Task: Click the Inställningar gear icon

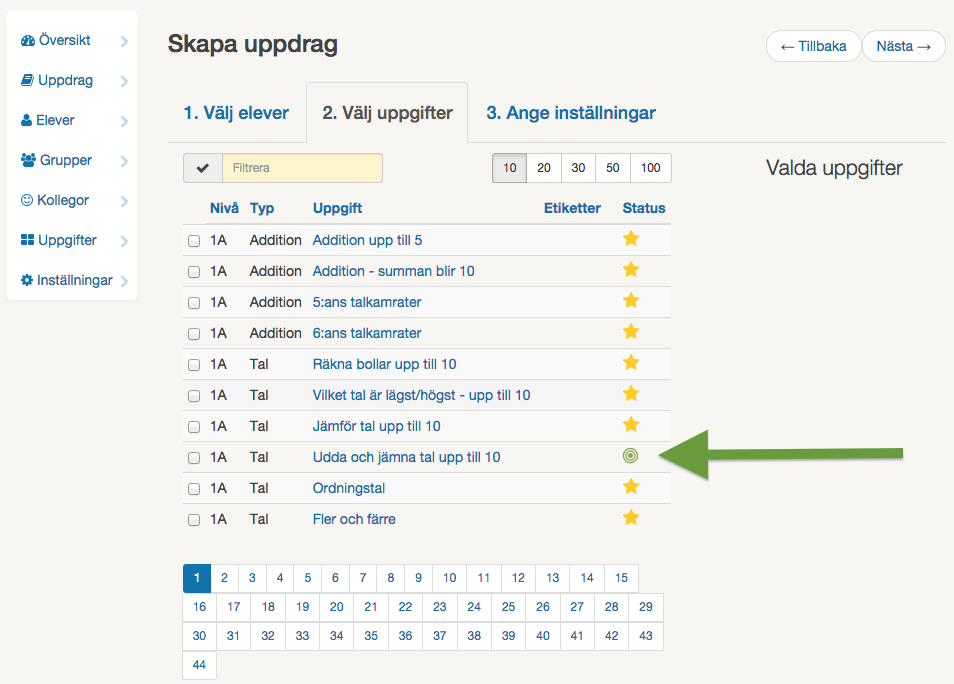Action: pos(27,280)
